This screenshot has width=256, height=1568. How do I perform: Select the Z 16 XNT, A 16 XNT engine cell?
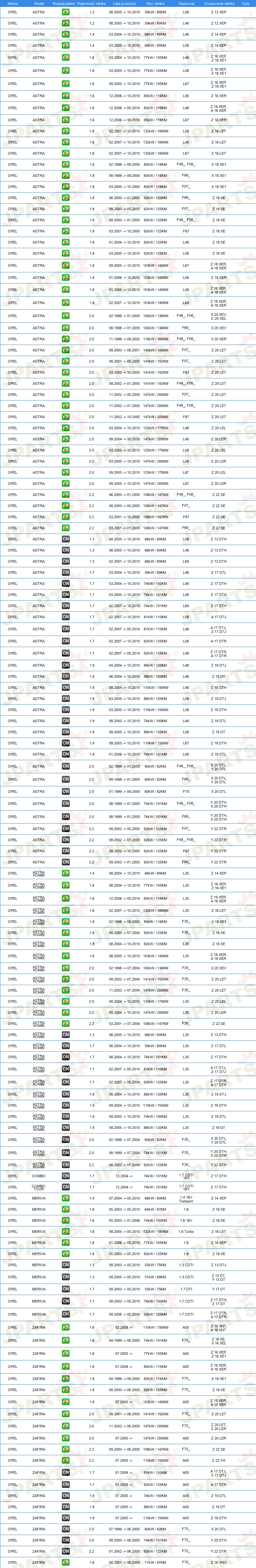click(219, 1328)
